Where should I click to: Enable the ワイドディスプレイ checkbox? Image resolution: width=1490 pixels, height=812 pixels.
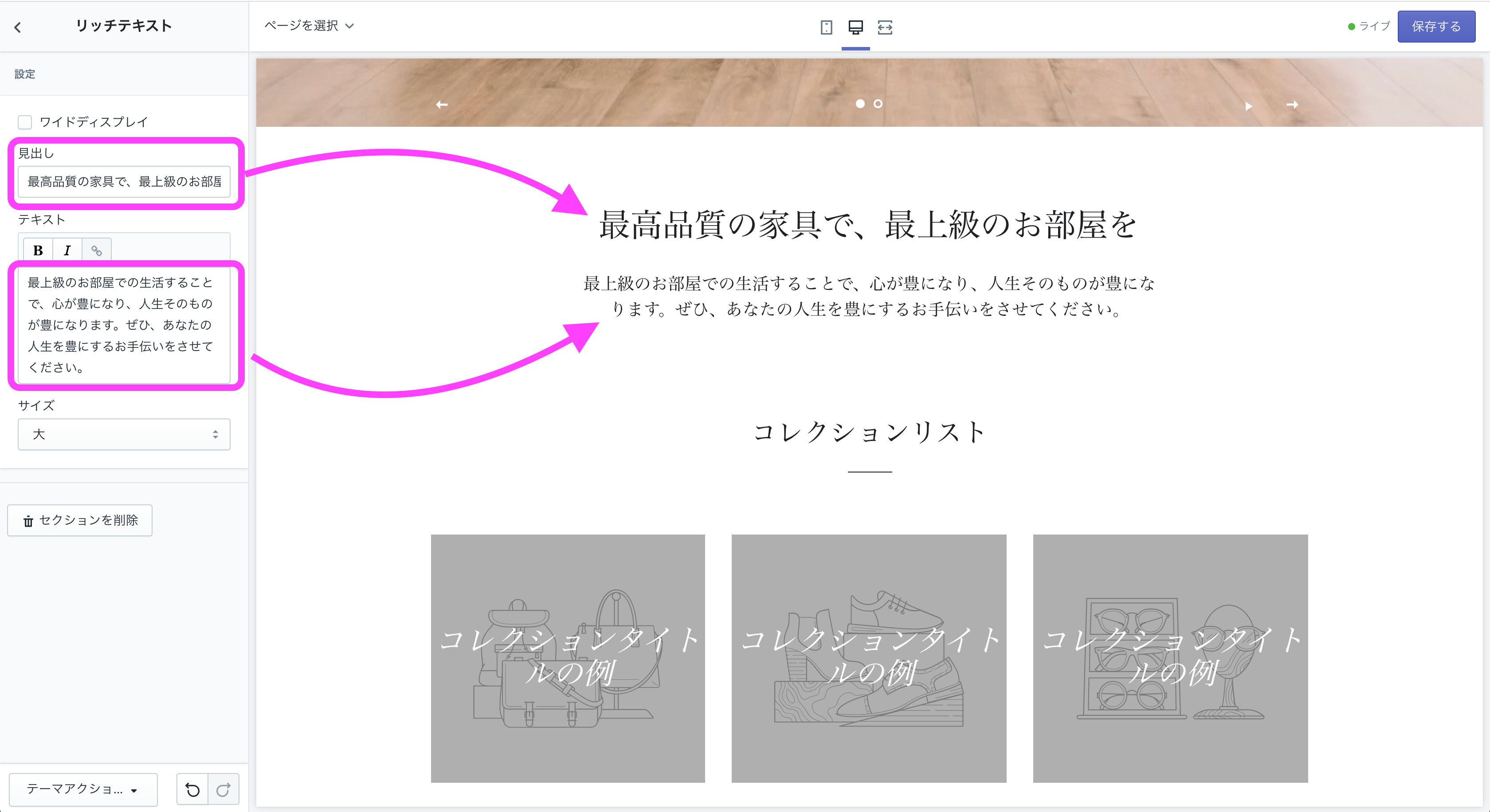coord(24,122)
